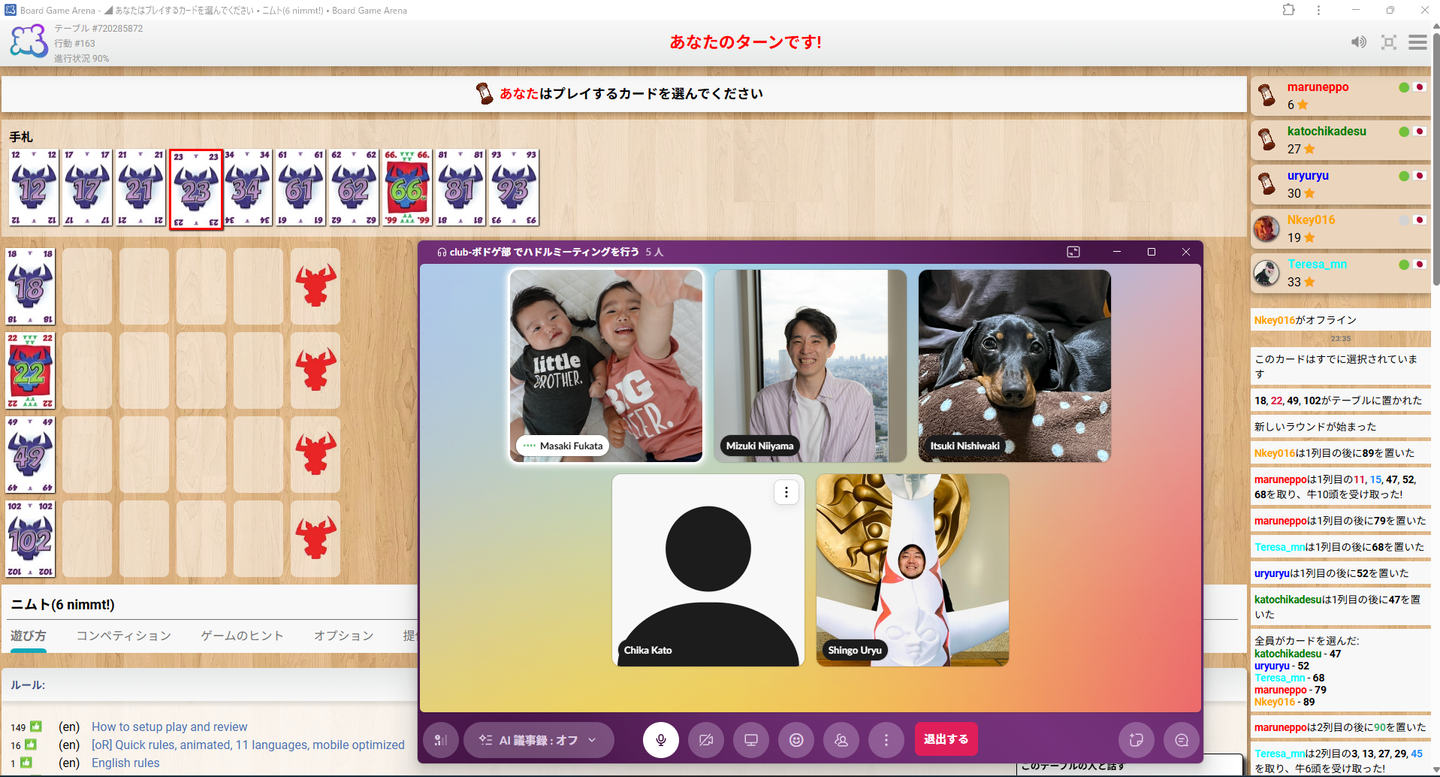The height and width of the screenshot is (777, 1440).
Task: Click the 'ニムト(6 nimmt!)' game title
Action: (x=62, y=605)
